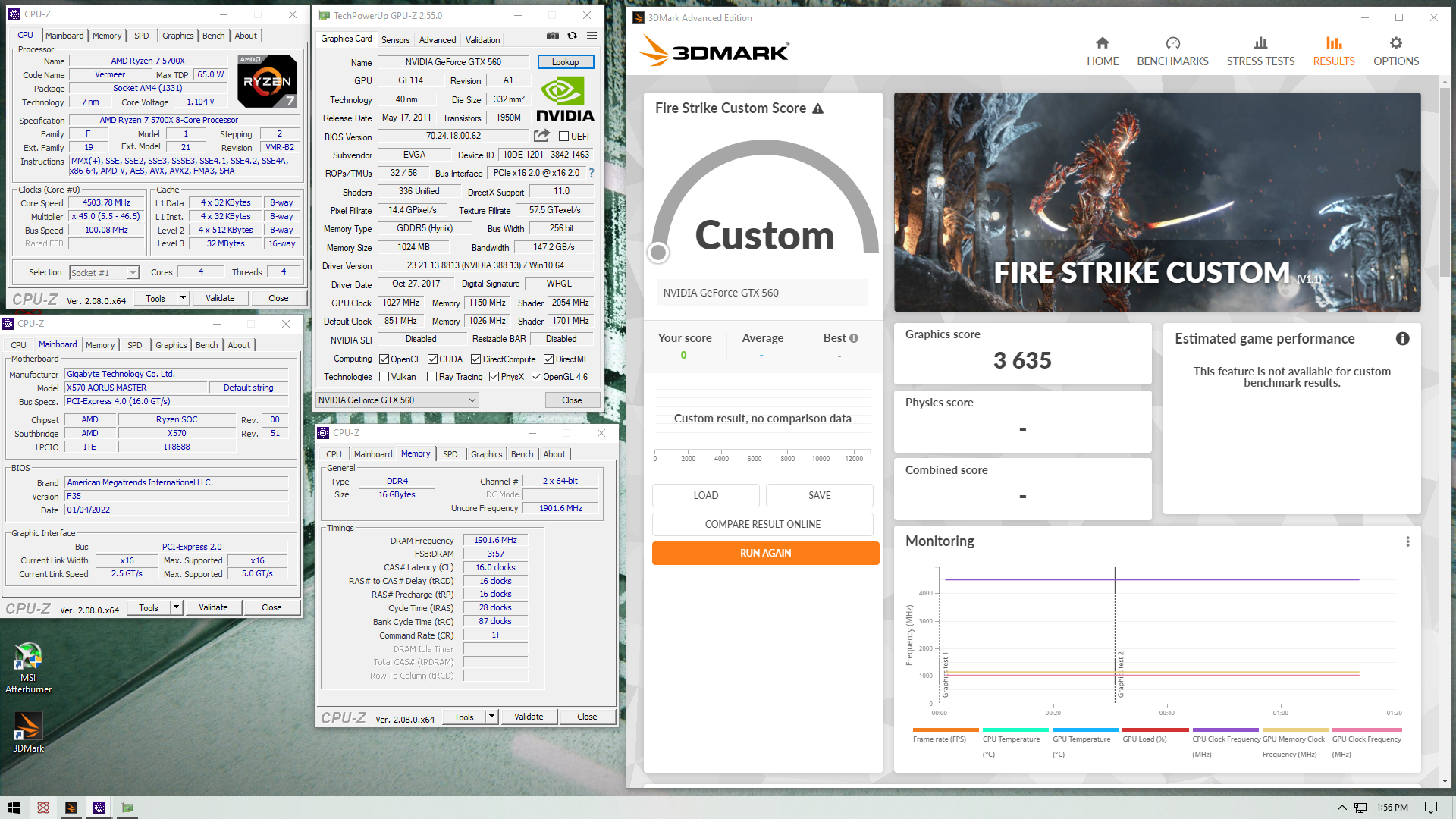This screenshot has height=819, width=1456.
Task: Click the GPU-Z taskbar icon
Action: point(127,808)
